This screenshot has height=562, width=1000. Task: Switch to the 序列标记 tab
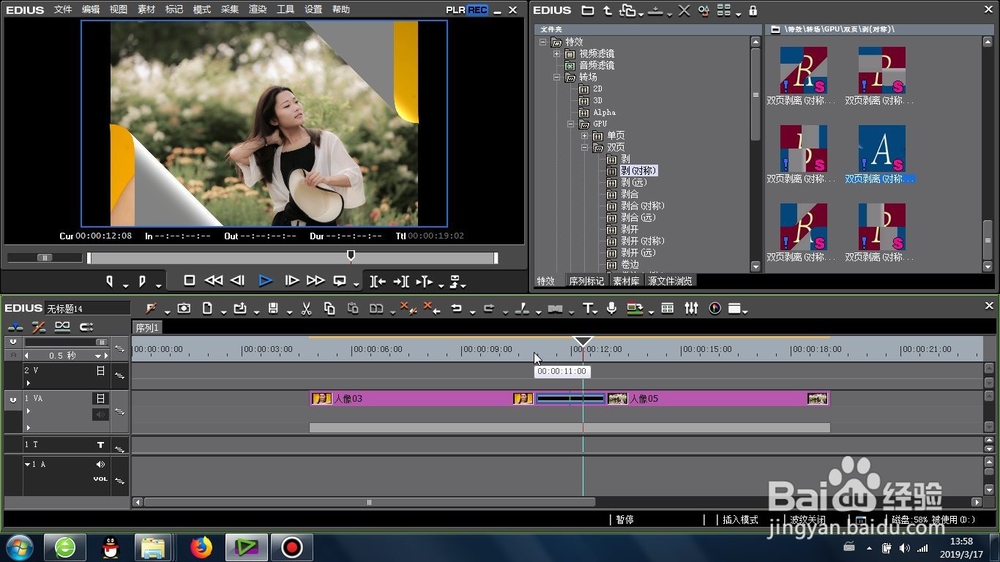(586, 281)
